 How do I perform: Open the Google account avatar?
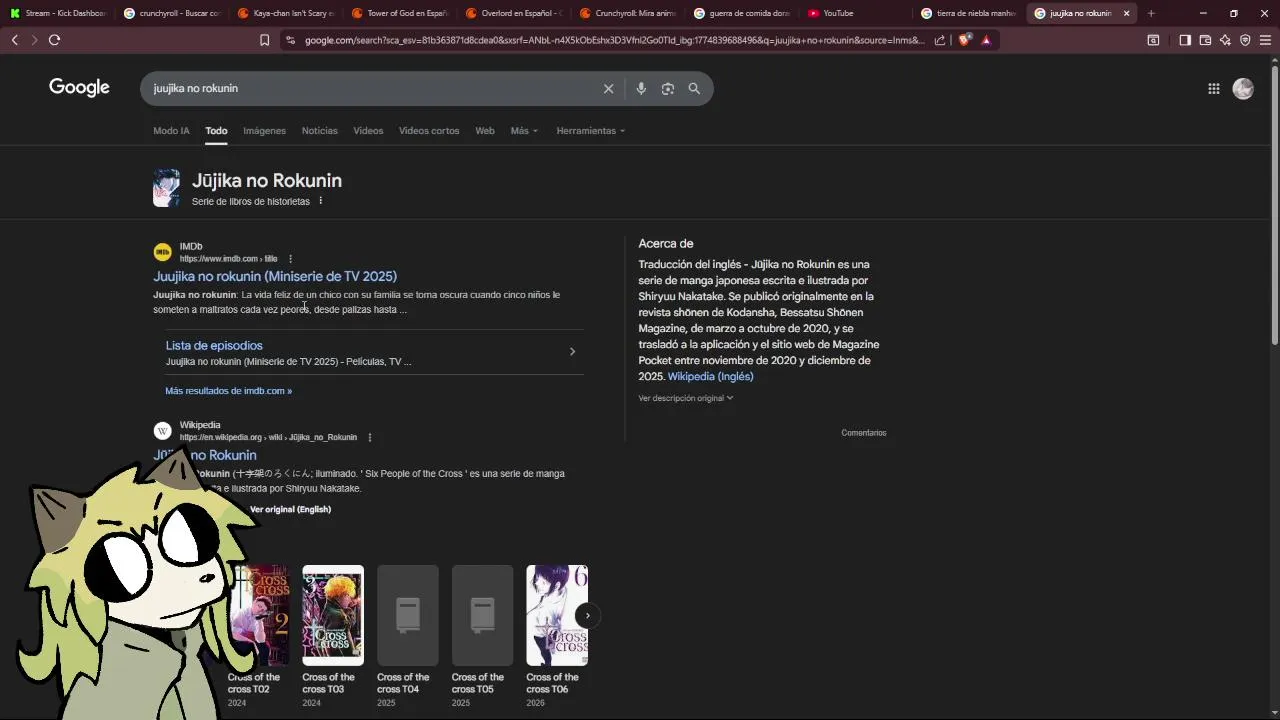(x=1243, y=89)
